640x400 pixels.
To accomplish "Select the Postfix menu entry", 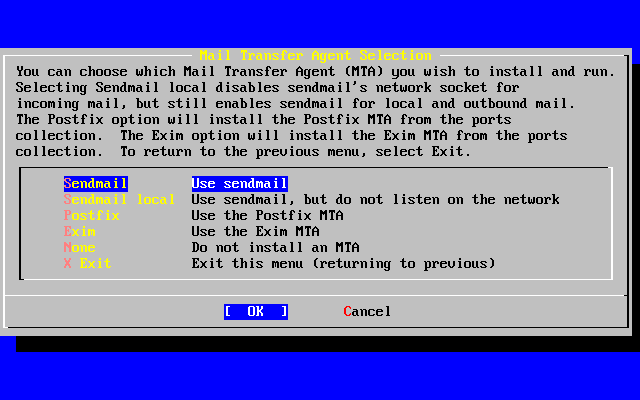I will coord(91,216).
